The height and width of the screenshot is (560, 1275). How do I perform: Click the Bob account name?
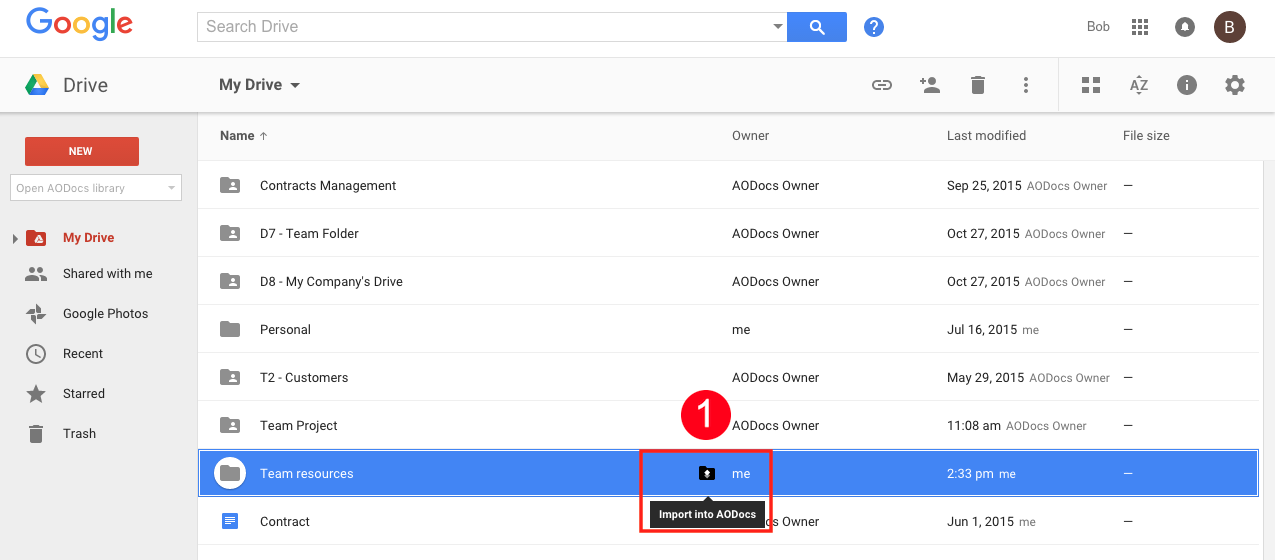(1098, 27)
